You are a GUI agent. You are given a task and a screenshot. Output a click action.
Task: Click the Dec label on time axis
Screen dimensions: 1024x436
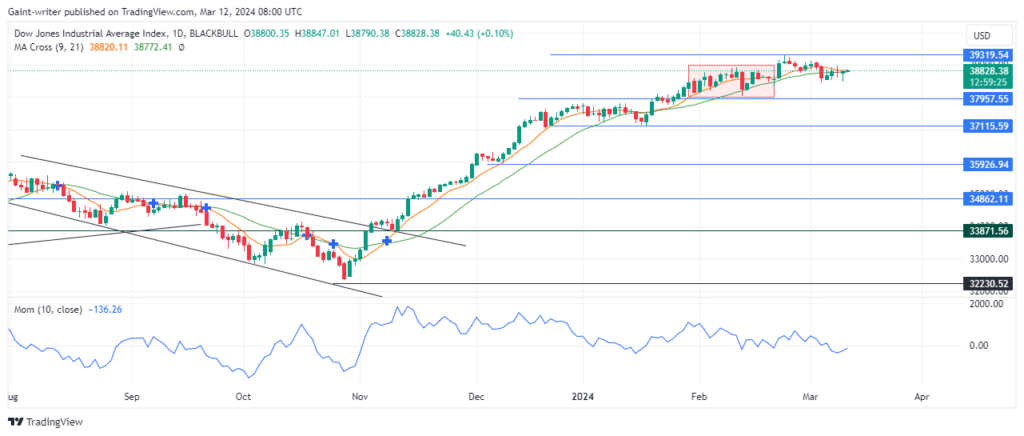point(477,396)
